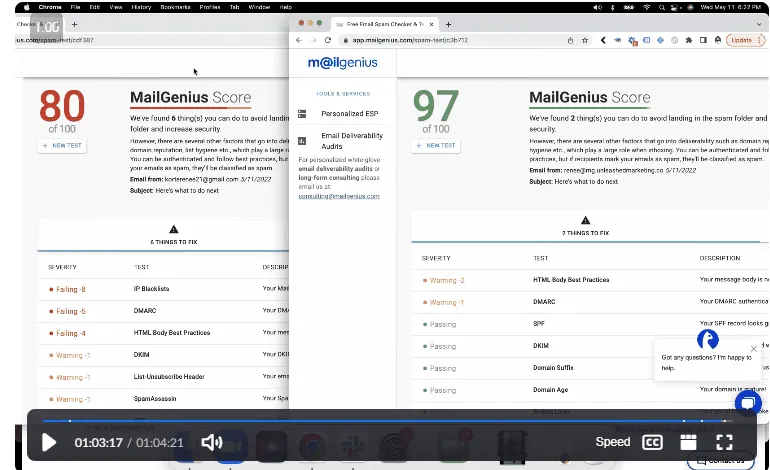
Task: Click the List-Unsubscribe Header row
Action: 163,377
